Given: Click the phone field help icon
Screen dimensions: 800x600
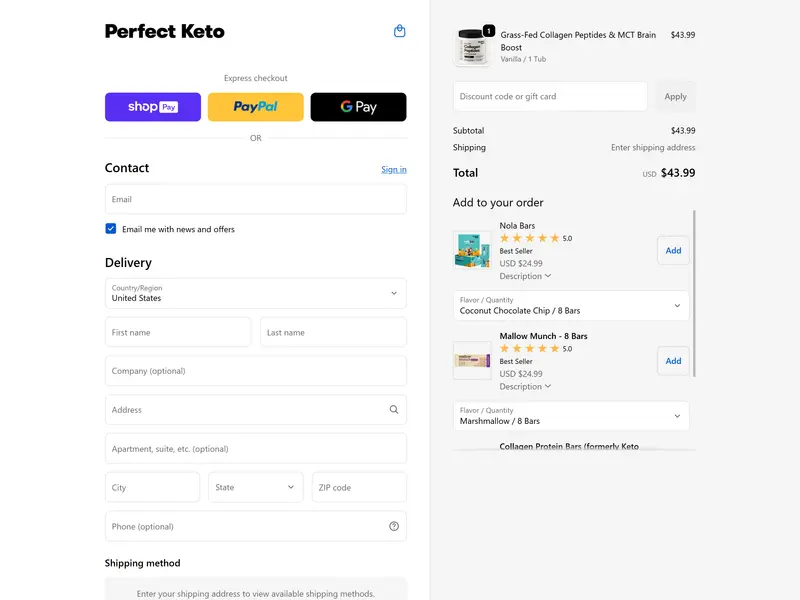Looking at the screenshot, I should [394, 526].
